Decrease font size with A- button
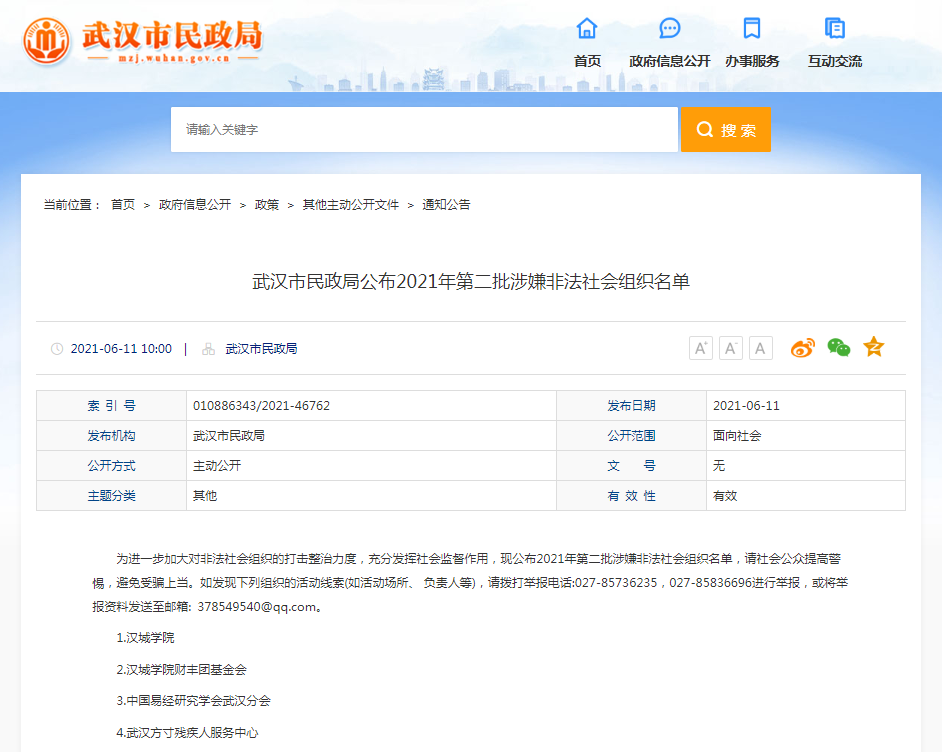This screenshot has width=942, height=752. [x=731, y=348]
